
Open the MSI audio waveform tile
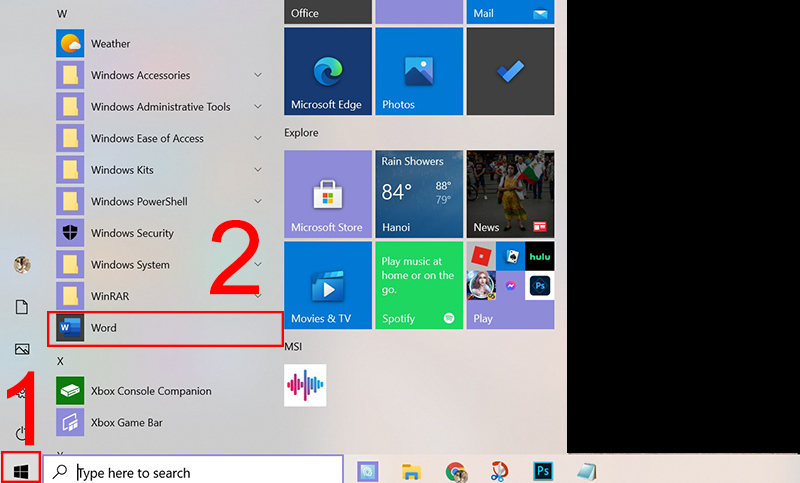click(x=305, y=385)
